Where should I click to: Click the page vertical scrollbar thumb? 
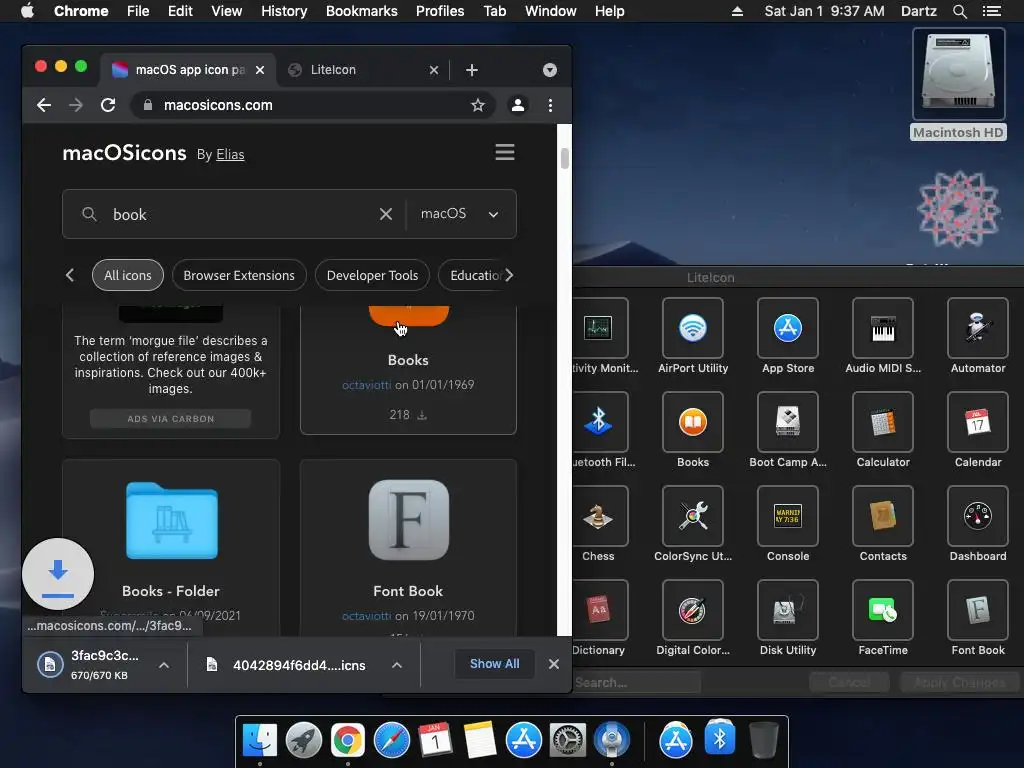pos(565,159)
